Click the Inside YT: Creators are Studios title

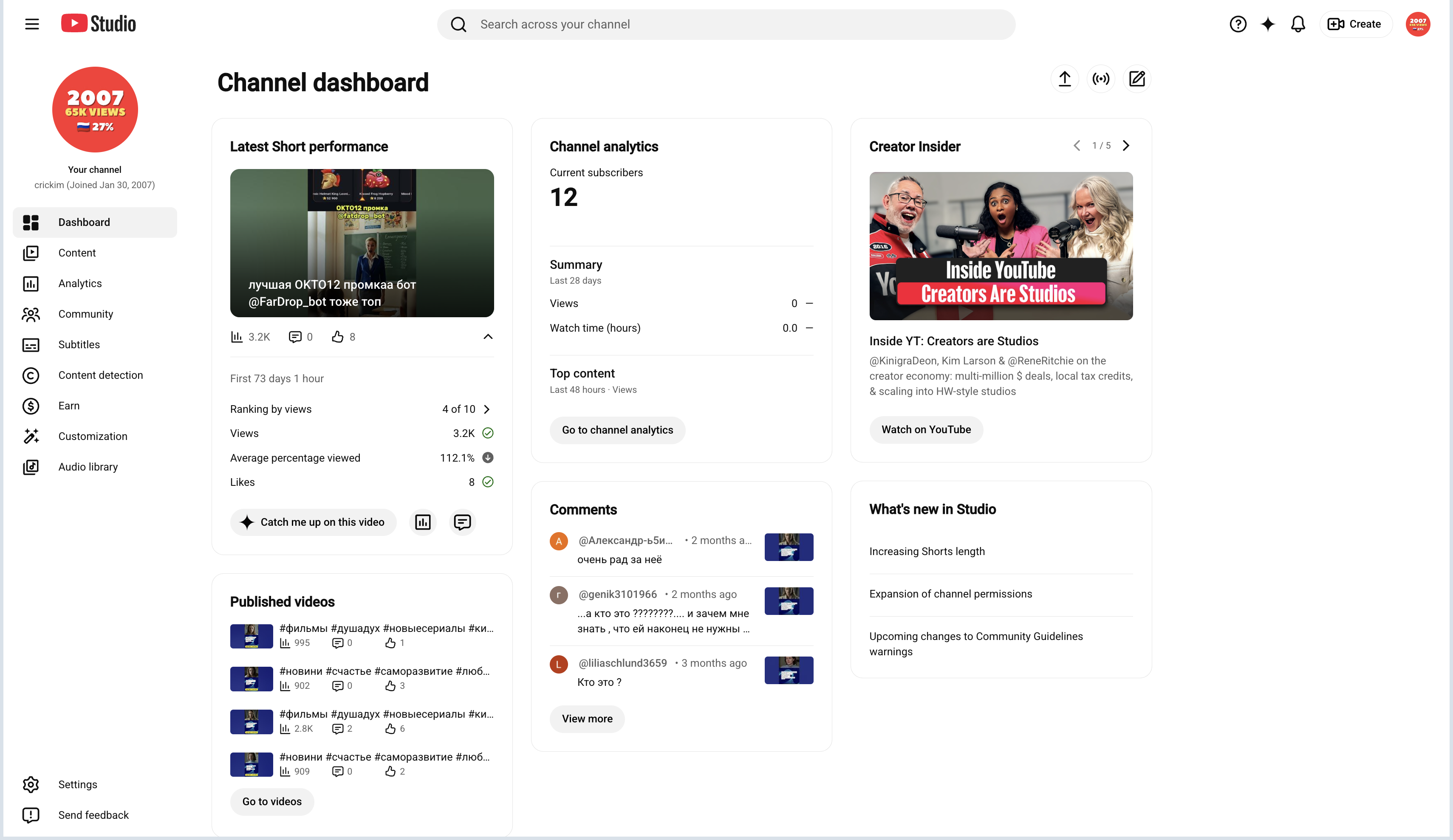point(954,341)
